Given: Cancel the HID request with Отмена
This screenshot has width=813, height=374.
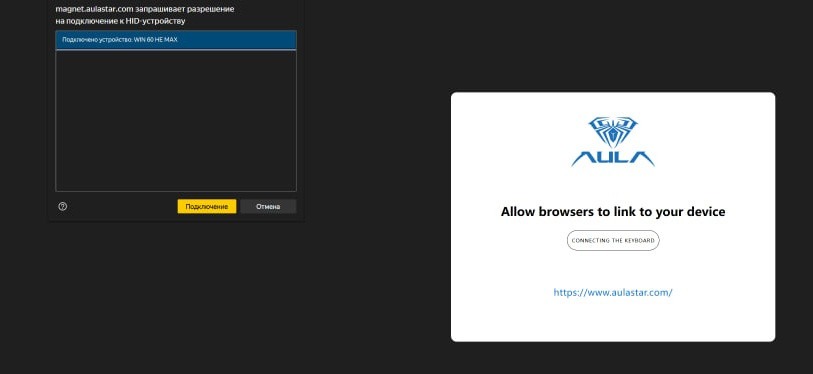Looking at the screenshot, I should pyautogui.click(x=268, y=206).
